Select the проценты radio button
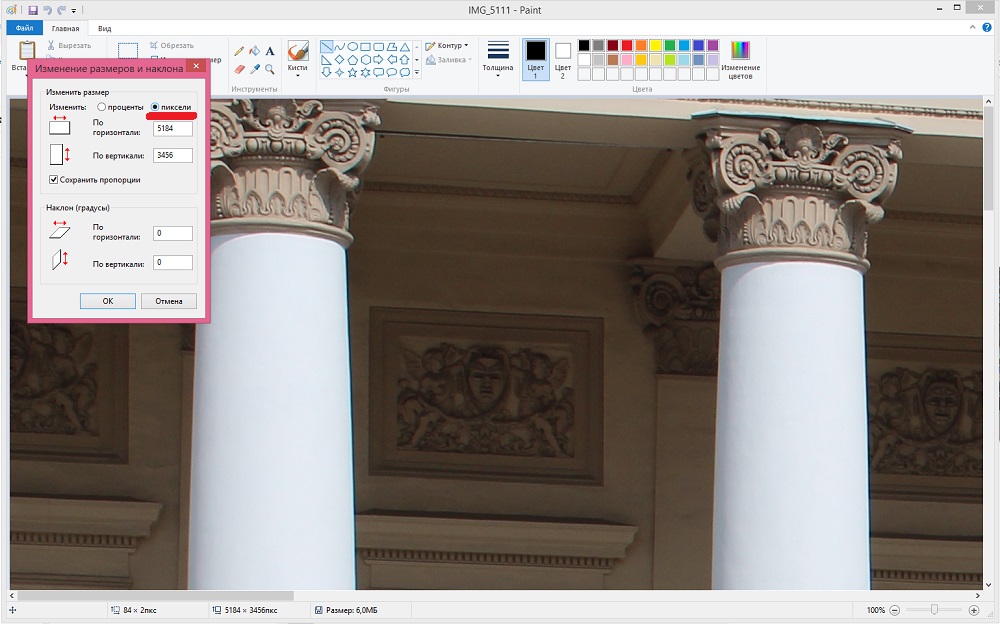1000x624 pixels. pos(102,107)
